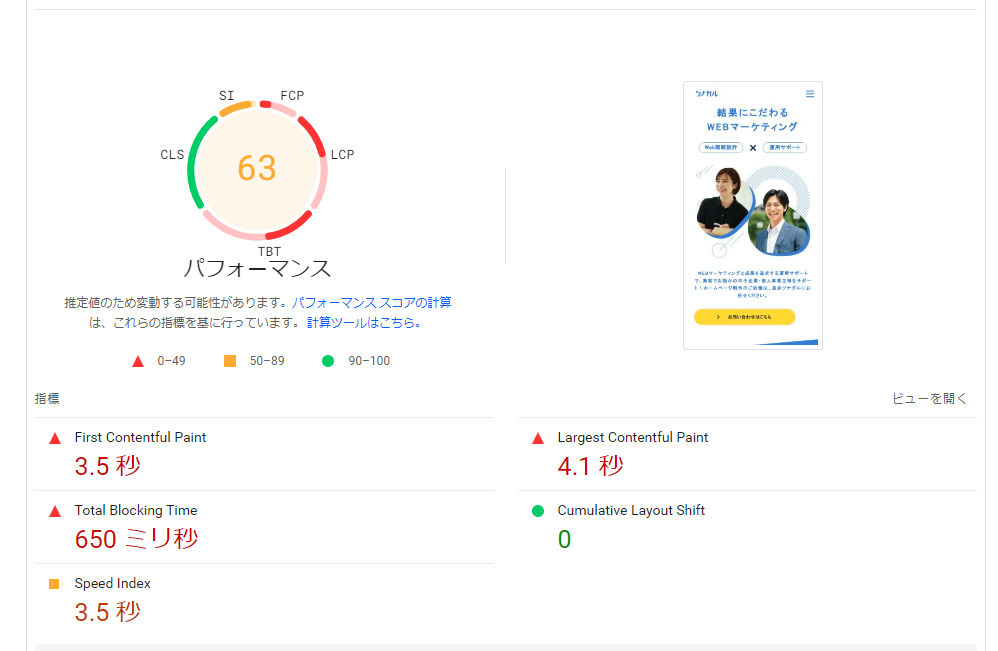The height and width of the screenshot is (651, 998).
Task: Expand the First Contentful Paint metric
Action: [140, 438]
